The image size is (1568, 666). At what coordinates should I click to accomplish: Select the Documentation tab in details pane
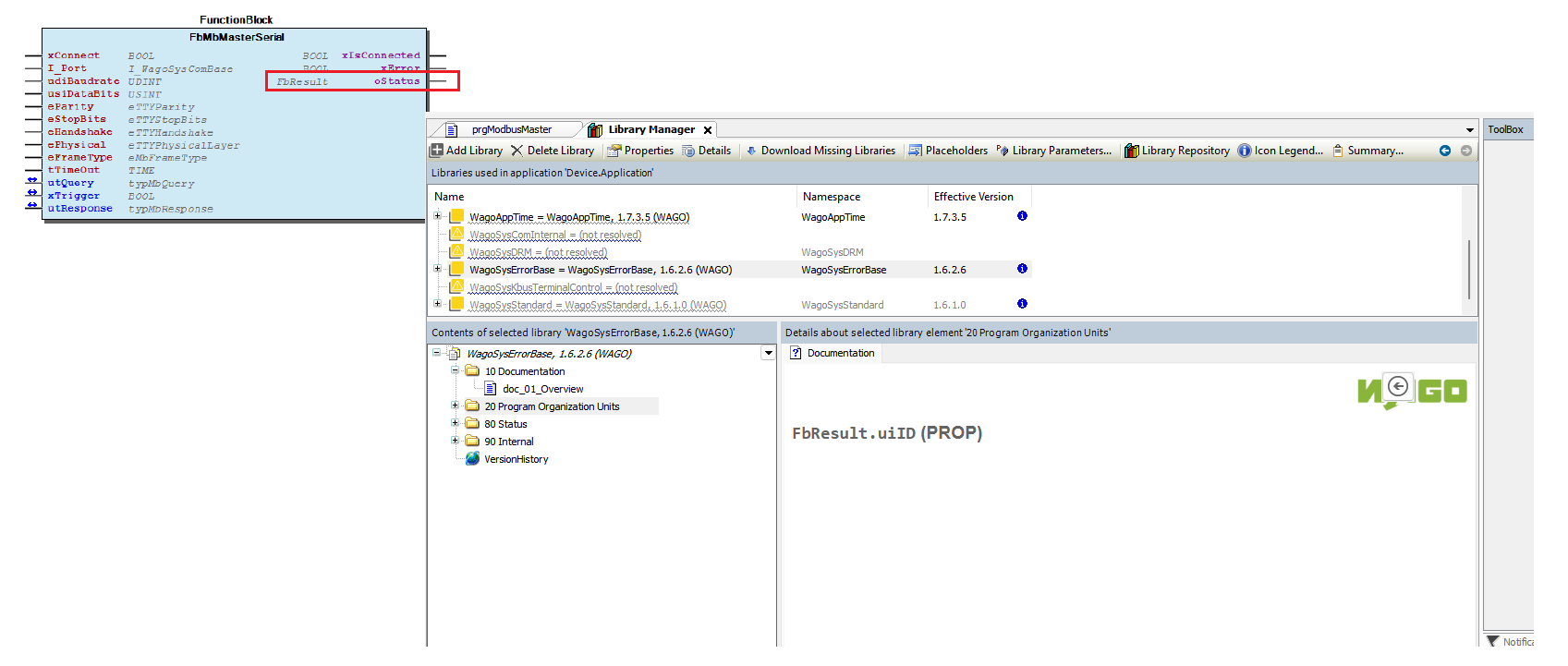832,353
